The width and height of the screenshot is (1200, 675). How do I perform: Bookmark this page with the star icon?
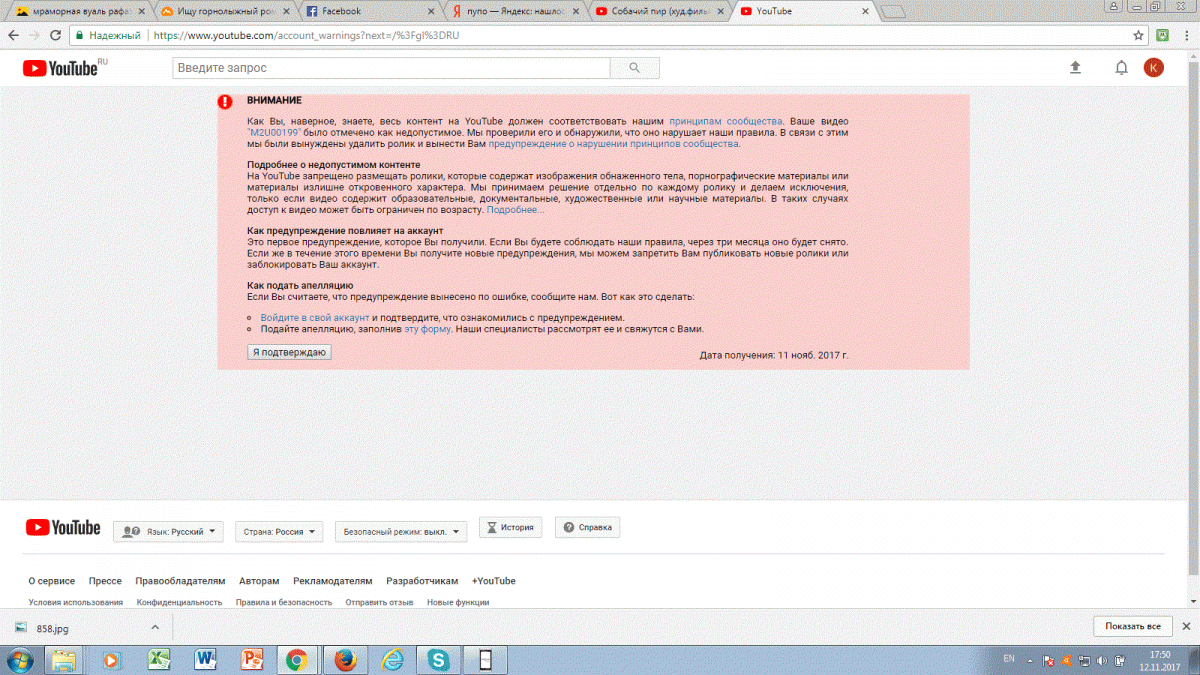(x=1139, y=34)
